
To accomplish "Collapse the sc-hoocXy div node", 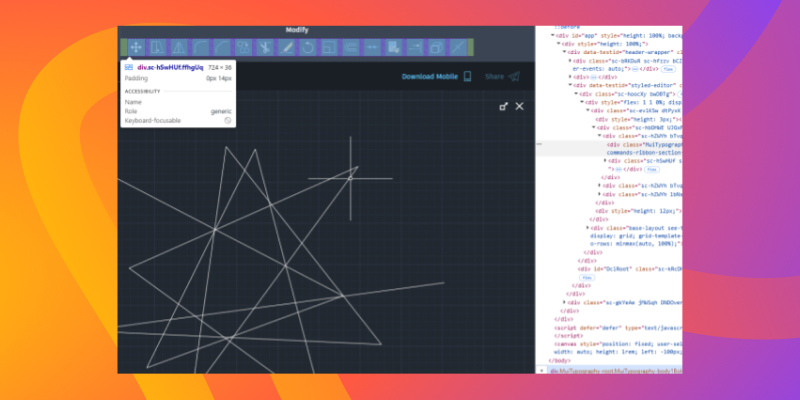I will (577, 94).
